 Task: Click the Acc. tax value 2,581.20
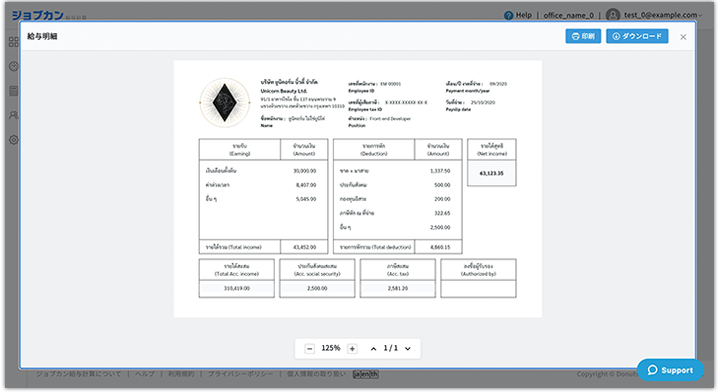[x=398, y=288]
